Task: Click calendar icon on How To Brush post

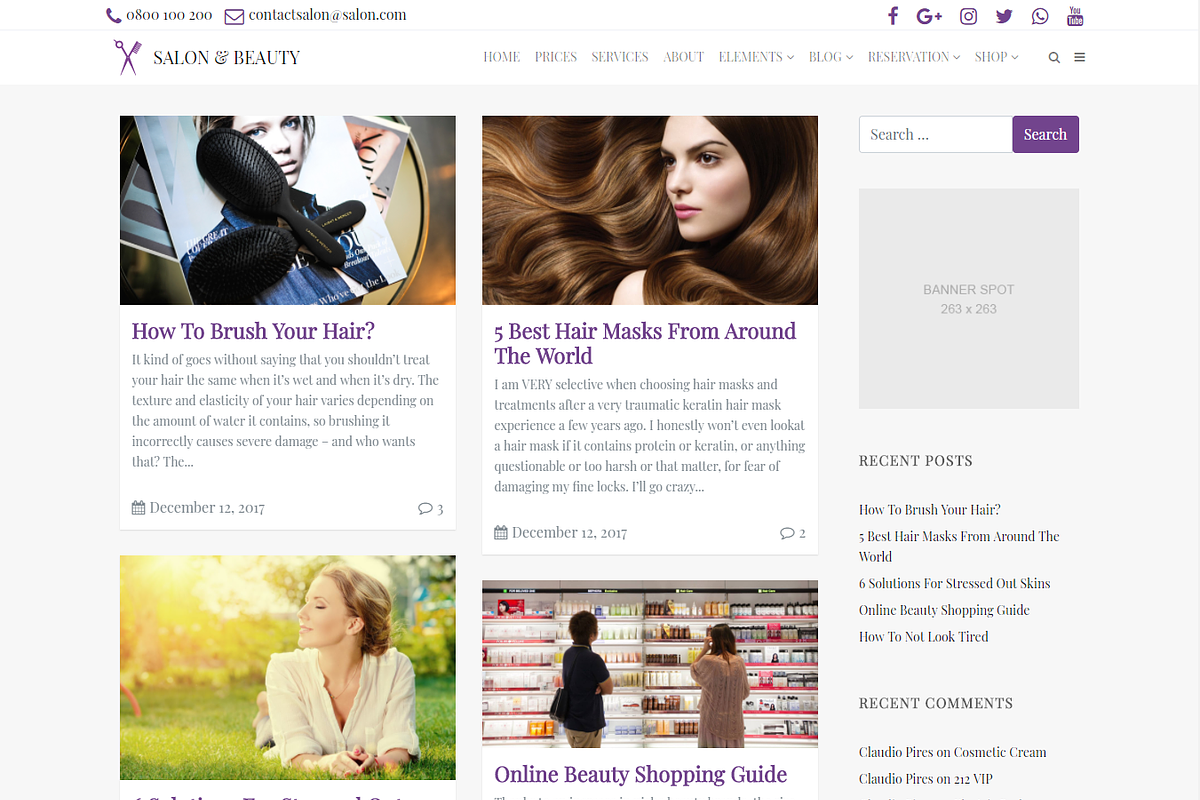Action: [138, 508]
